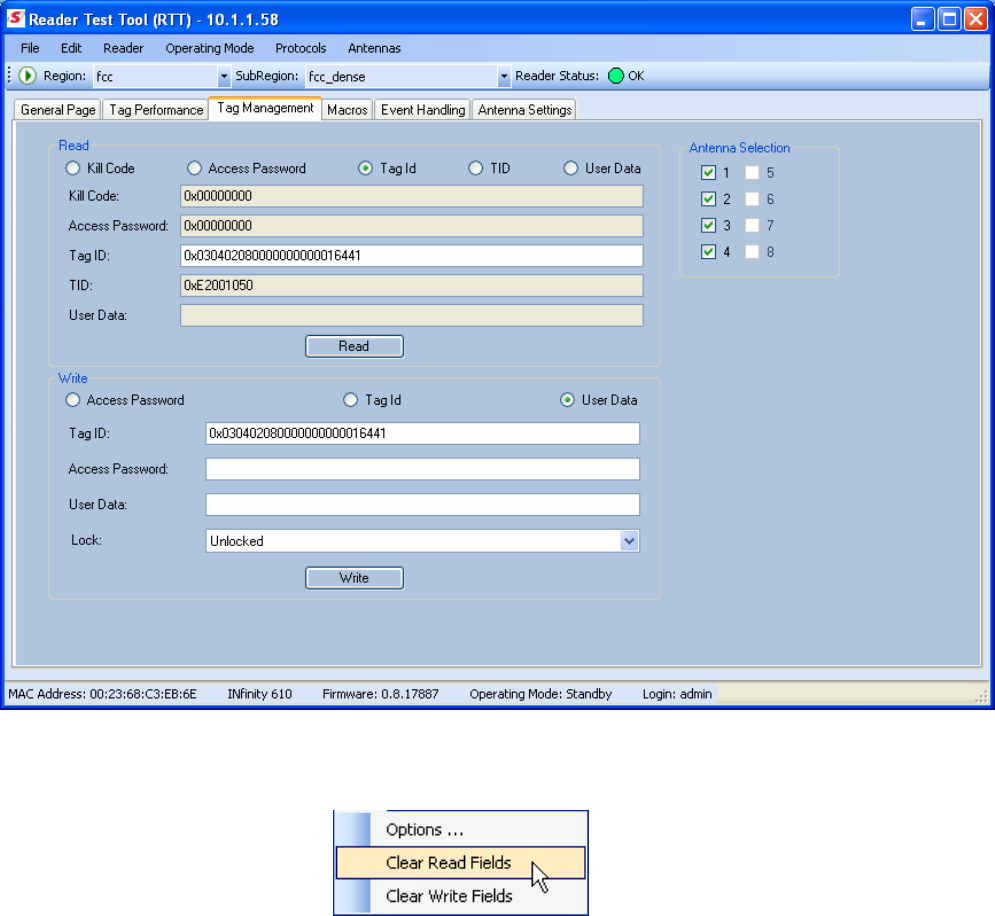
Task: Expand the Region dropdown
Action: tap(224, 77)
